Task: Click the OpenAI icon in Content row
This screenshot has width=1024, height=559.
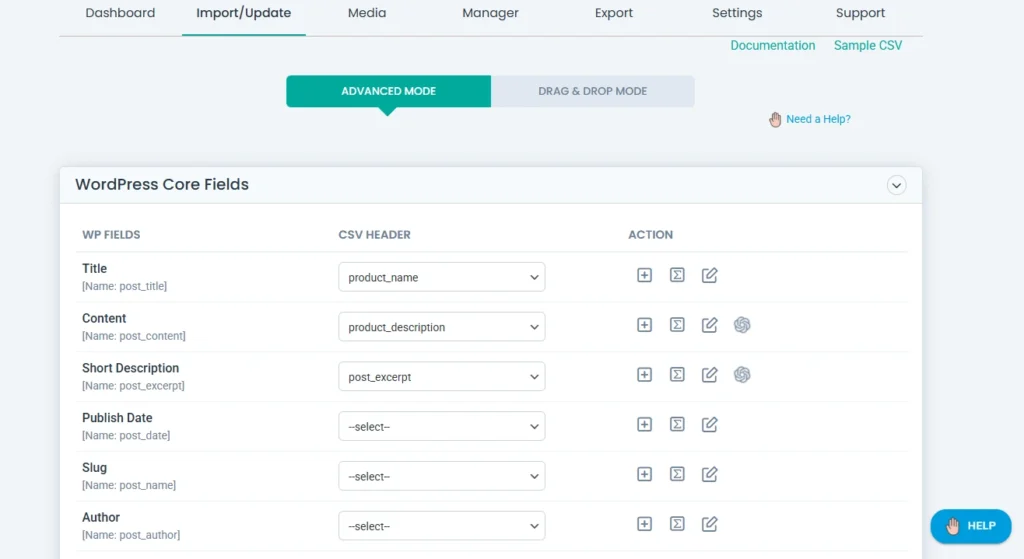Action: pyautogui.click(x=742, y=325)
